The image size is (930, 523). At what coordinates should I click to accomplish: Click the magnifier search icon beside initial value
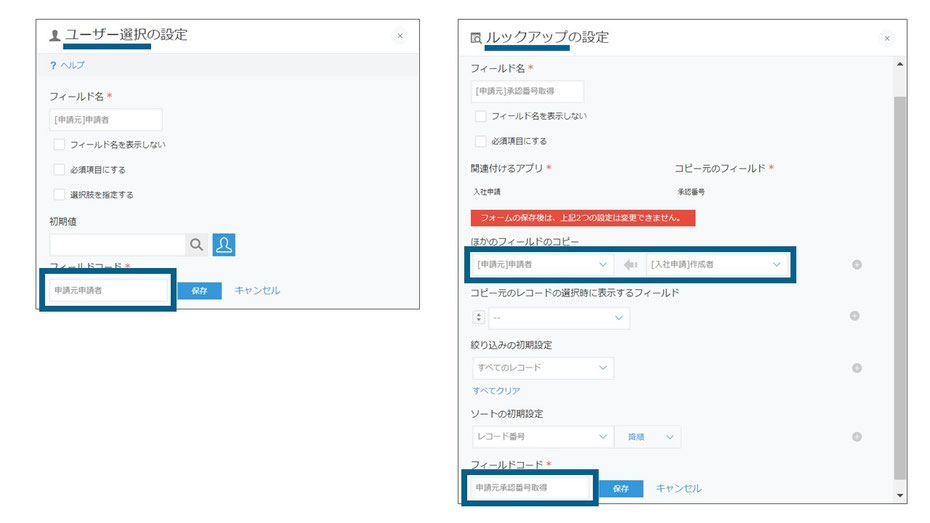click(x=196, y=244)
